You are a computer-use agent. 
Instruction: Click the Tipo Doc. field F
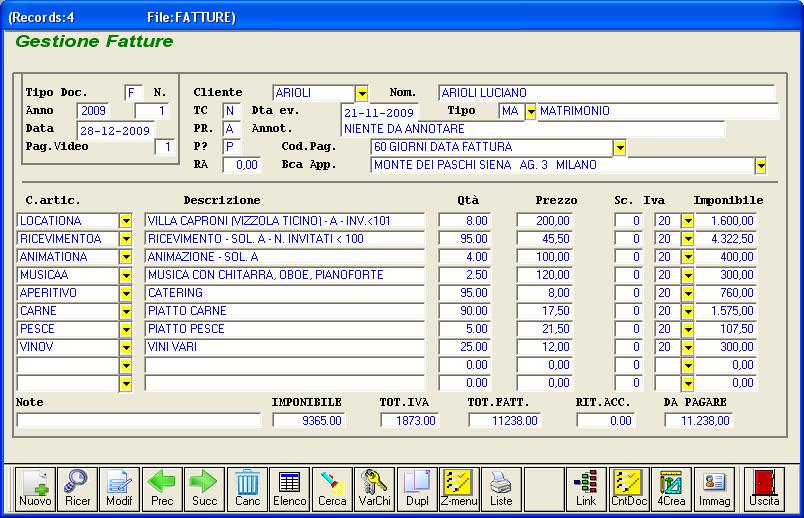click(x=133, y=93)
